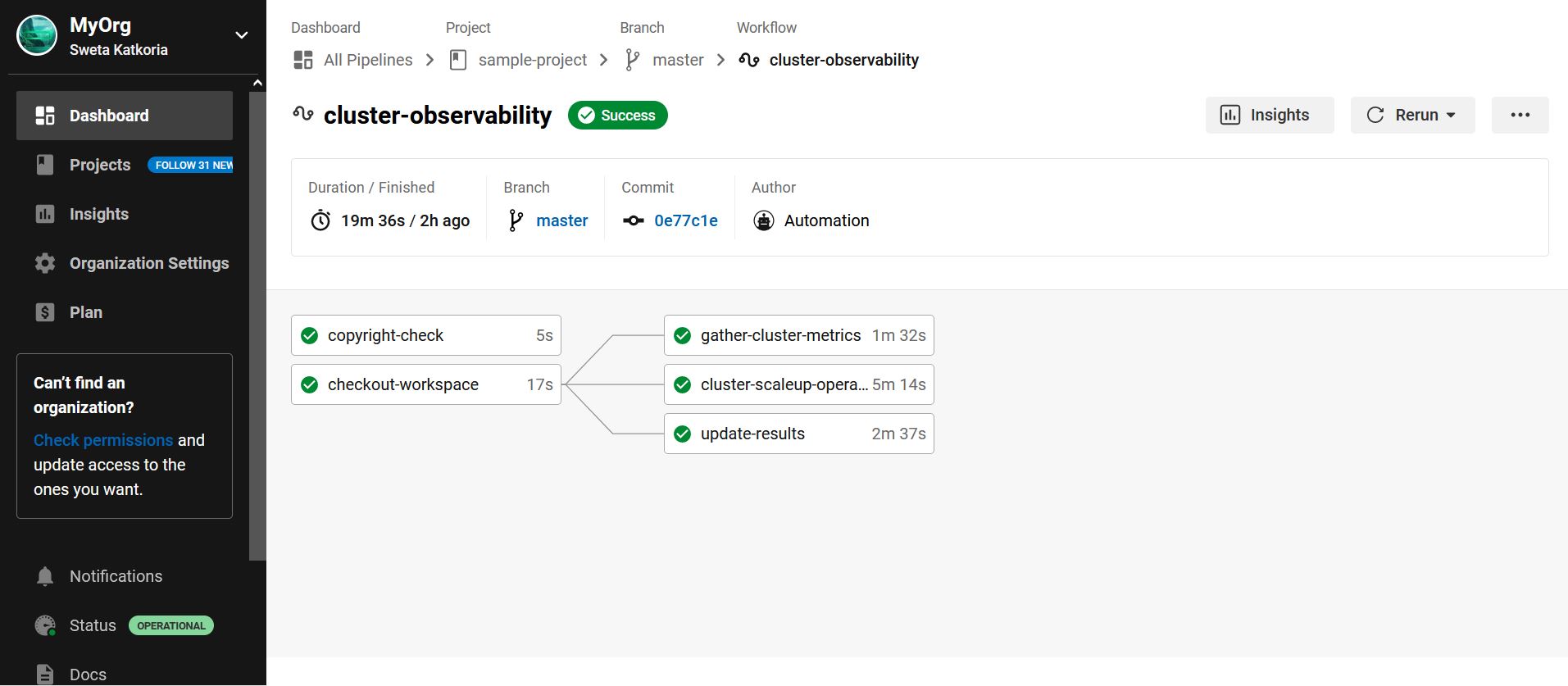Open Organization Settings gear icon
Image resolution: width=1568 pixels, height=686 pixels.
(45, 263)
